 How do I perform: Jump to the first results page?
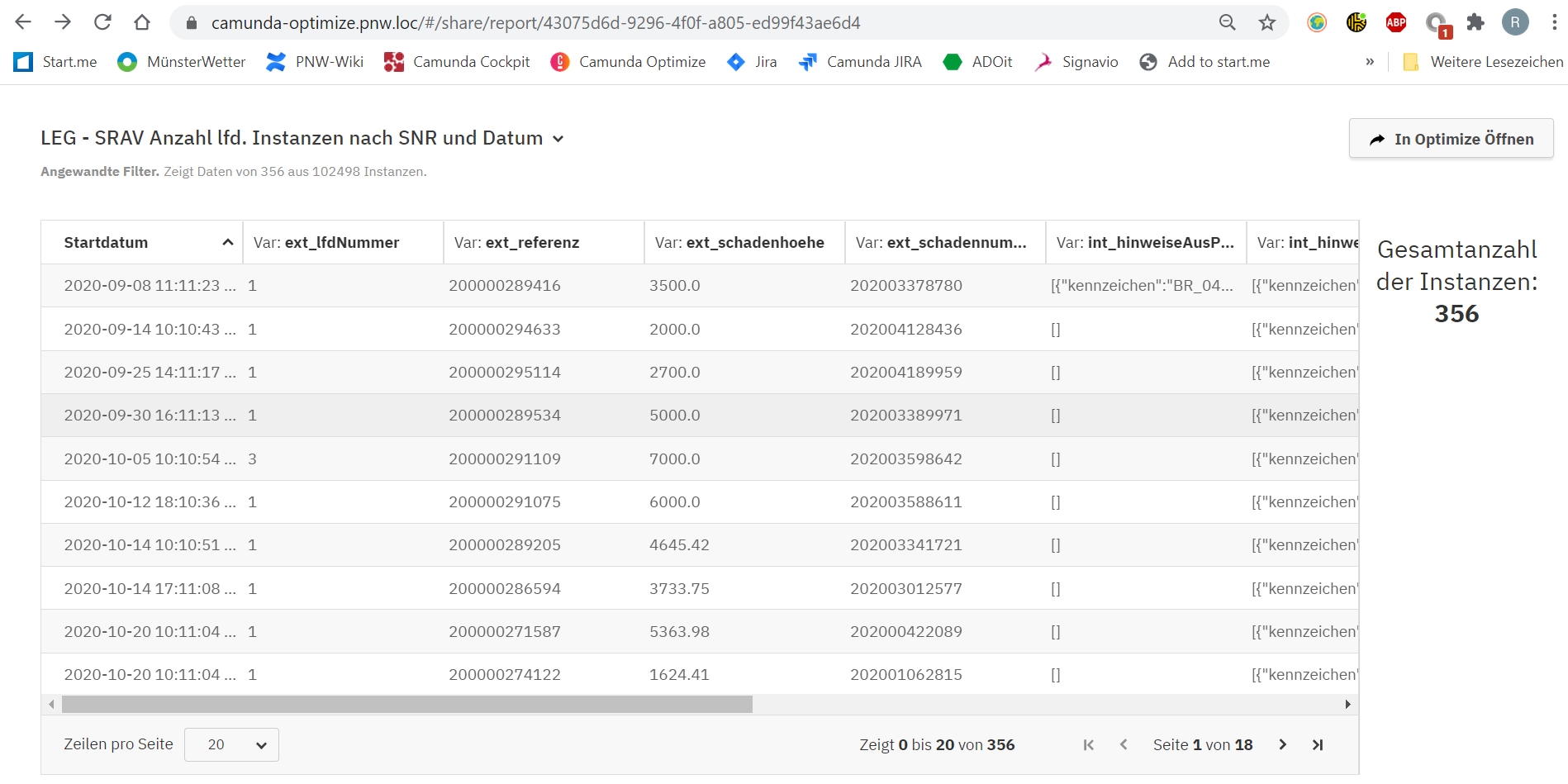[x=1088, y=744]
